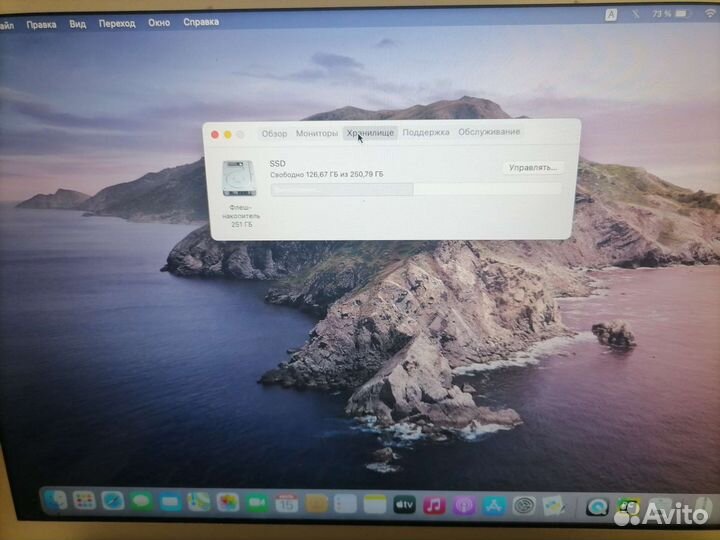Switch to the Мониторы tab
This screenshot has height=540, width=720.
tap(316, 133)
